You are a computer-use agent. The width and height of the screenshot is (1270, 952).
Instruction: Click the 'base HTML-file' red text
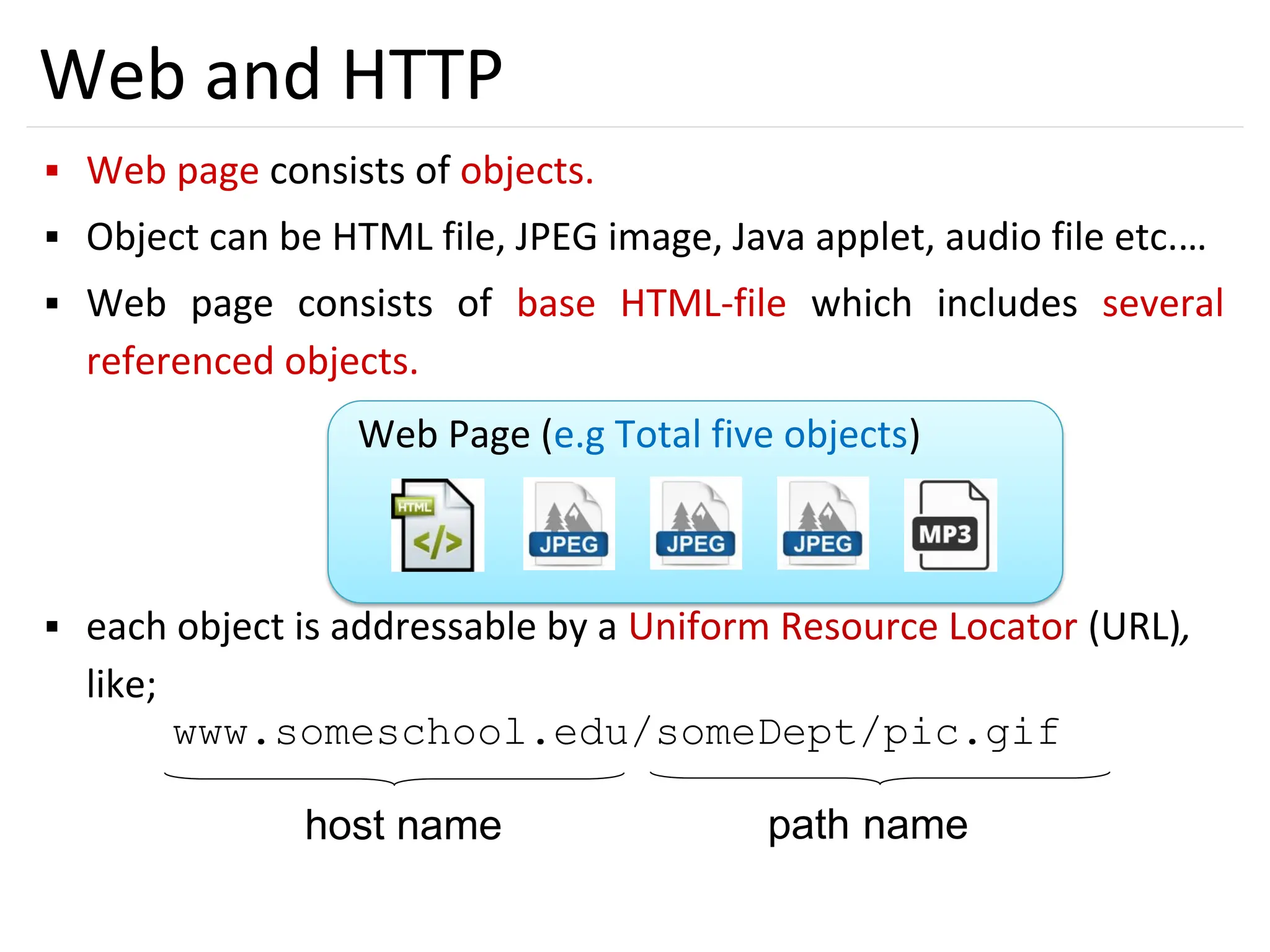[652, 303]
